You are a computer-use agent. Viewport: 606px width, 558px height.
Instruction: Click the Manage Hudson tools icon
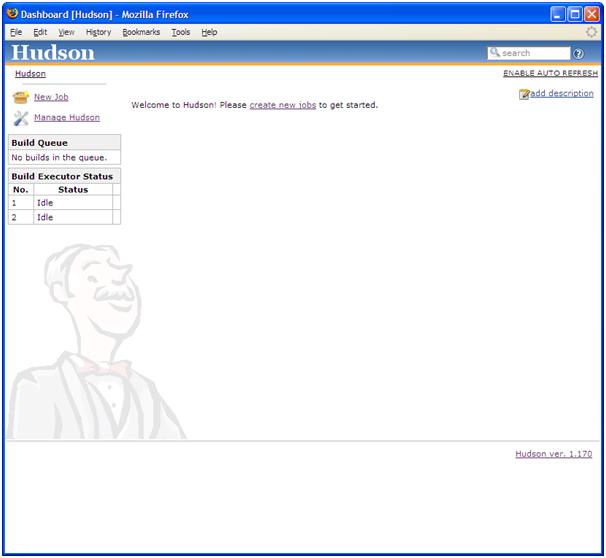point(21,118)
